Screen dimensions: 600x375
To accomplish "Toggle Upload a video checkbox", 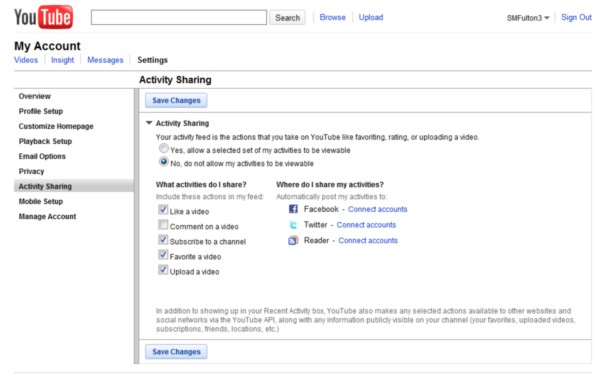I will click(163, 269).
